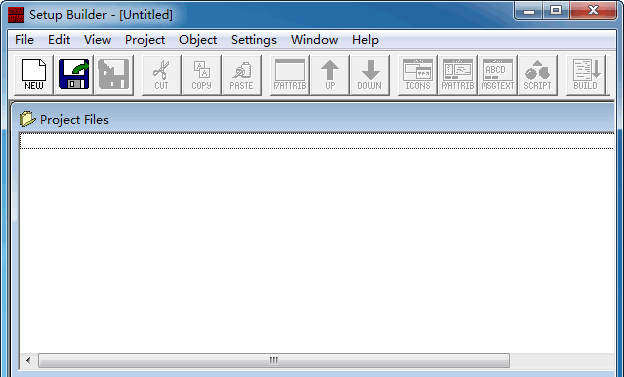The height and width of the screenshot is (377, 624).
Task: Maximize the Setup Builder window
Action: [x=556, y=10]
